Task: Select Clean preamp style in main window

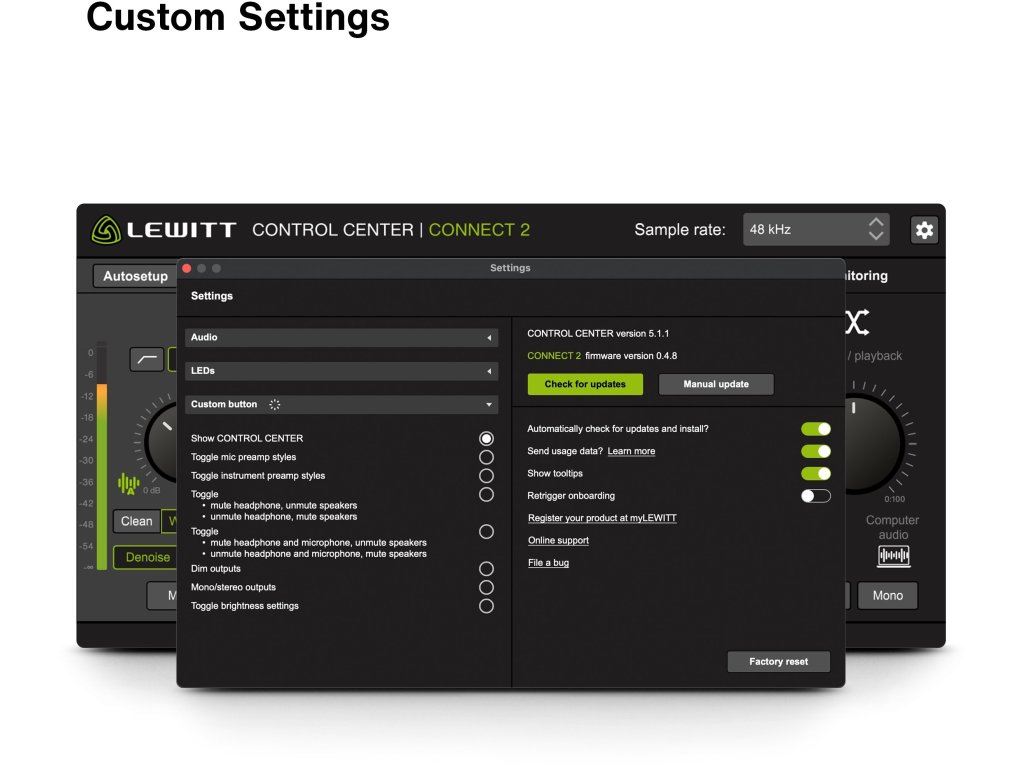Action: (136, 521)
